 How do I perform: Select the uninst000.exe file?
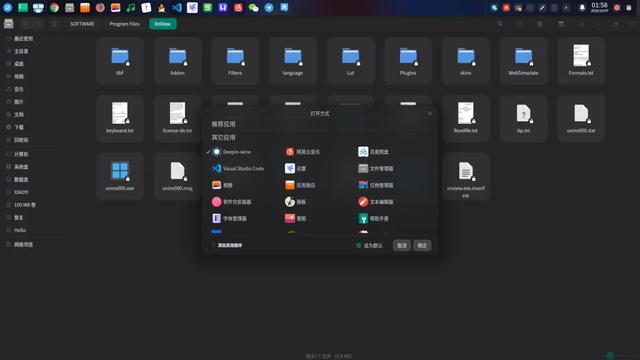[x=120, y=176]
